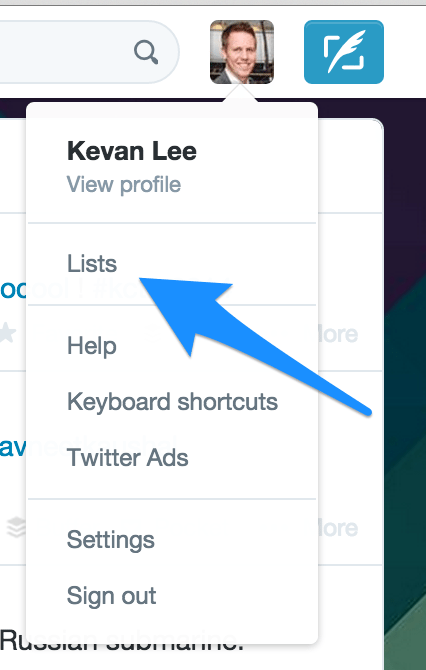This screenshot has height=670, width=426.
Task: Focus the Twitter search input field
Action: [x=90, y=52]
